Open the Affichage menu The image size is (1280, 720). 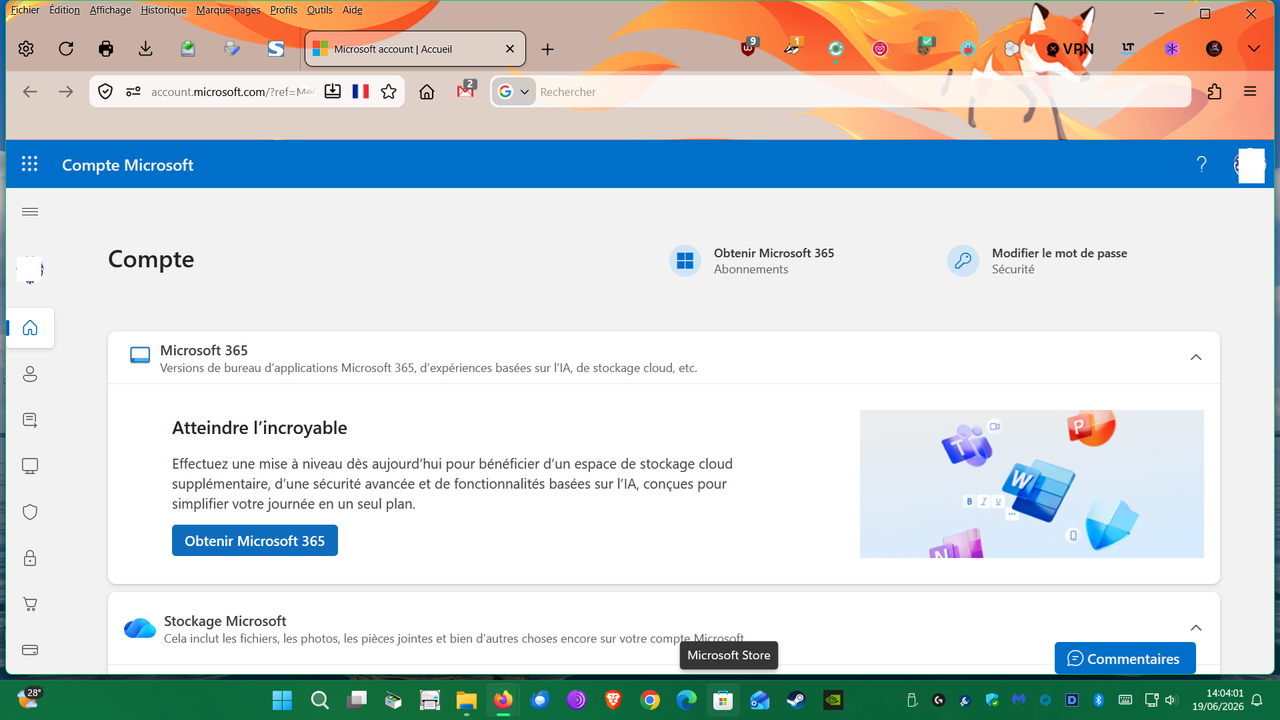coord(110,10)
